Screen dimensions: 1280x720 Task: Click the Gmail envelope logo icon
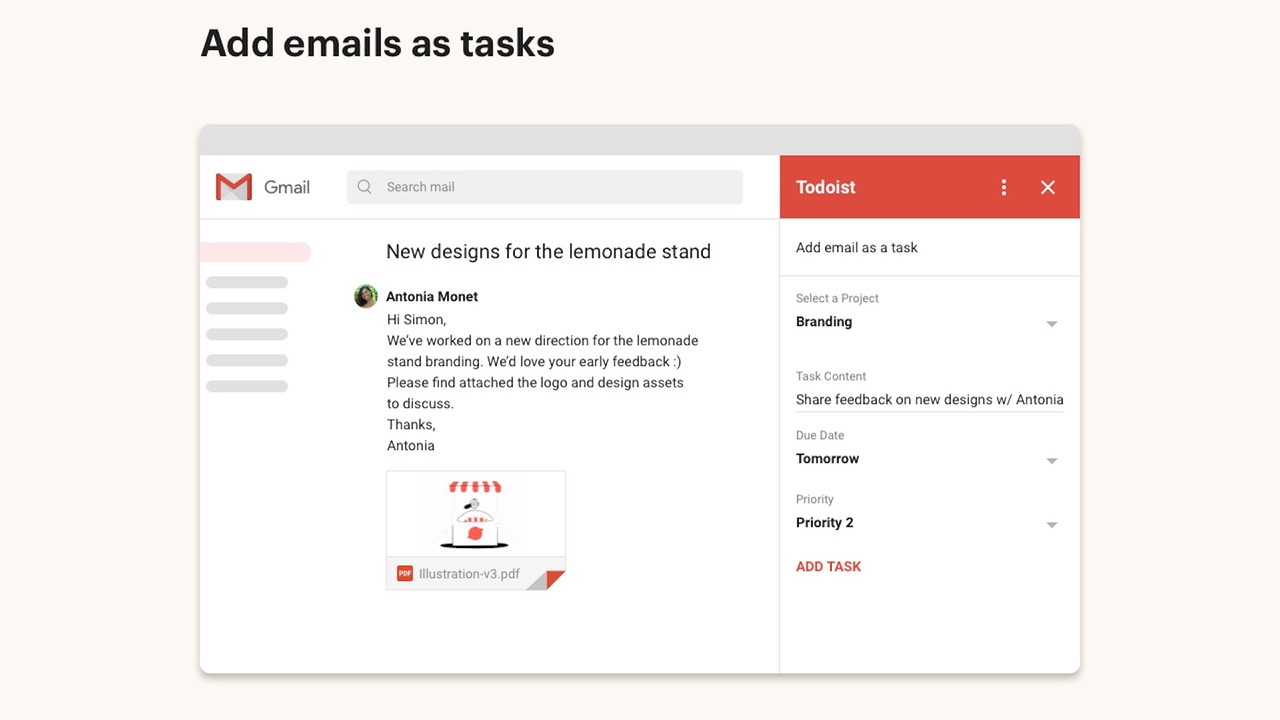[x=234, y=187]
